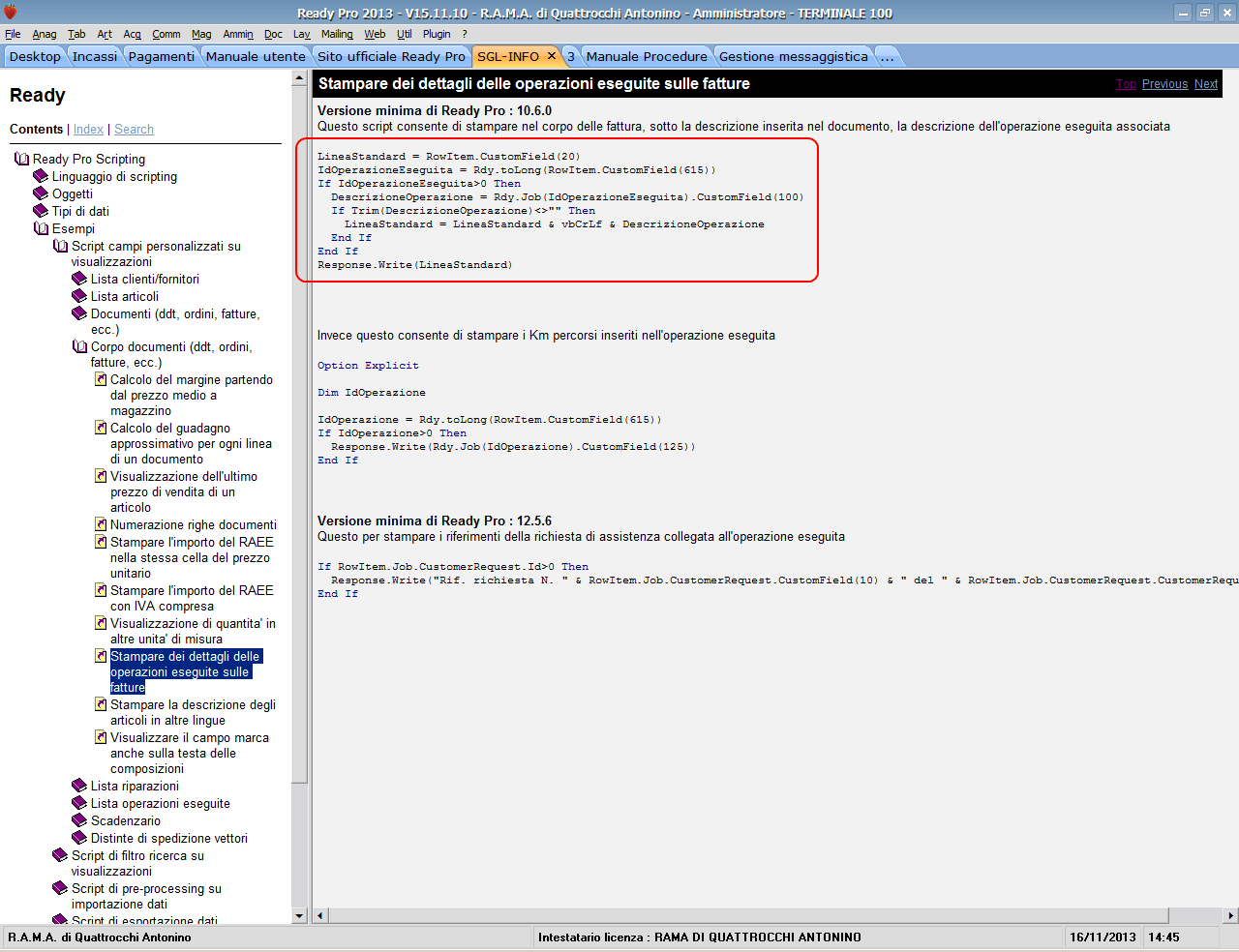
Task: Switch to the Pagamenti tab
Action: (x=162, y=56)
